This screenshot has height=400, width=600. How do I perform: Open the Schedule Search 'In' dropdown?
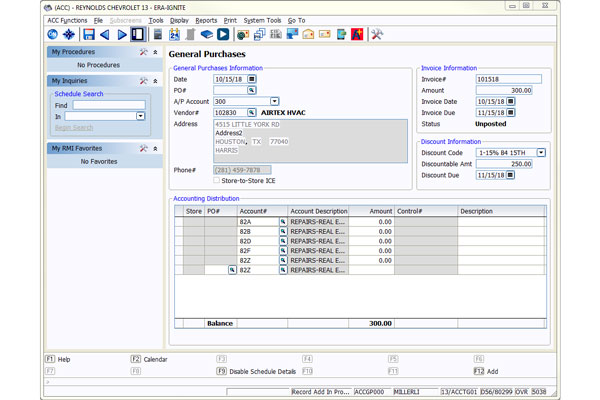click(140, 116)
